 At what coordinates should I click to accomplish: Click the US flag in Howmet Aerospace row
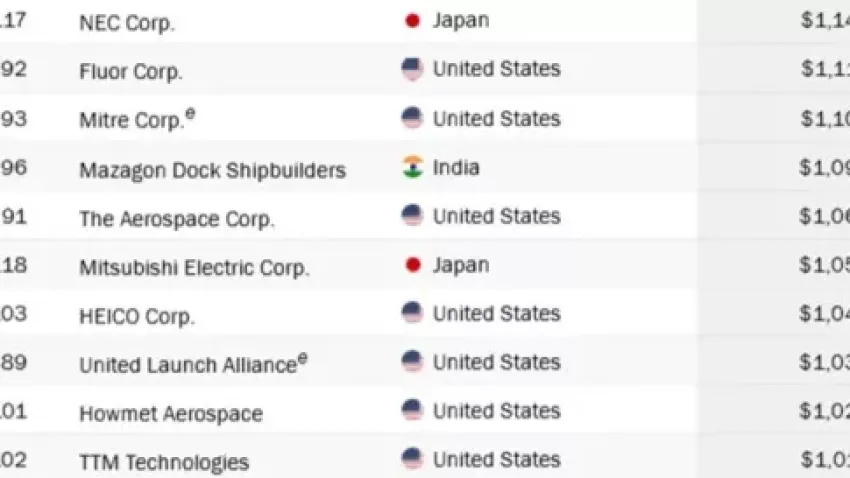click(412, 410)
